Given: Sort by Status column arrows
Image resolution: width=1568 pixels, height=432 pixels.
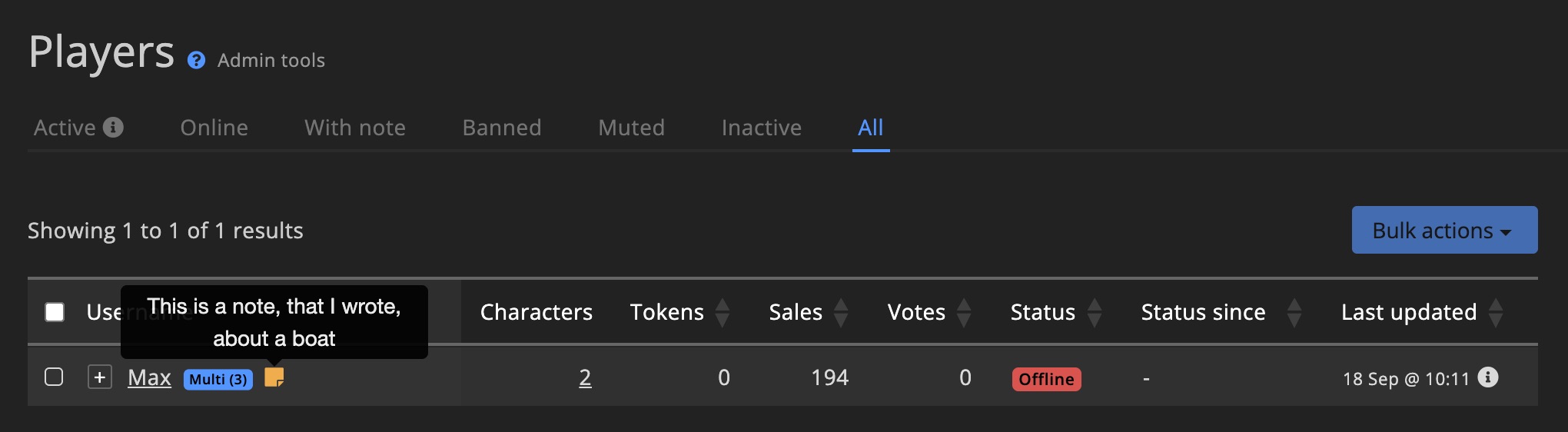Looking at the screenshot, I should click(1095, 312).
